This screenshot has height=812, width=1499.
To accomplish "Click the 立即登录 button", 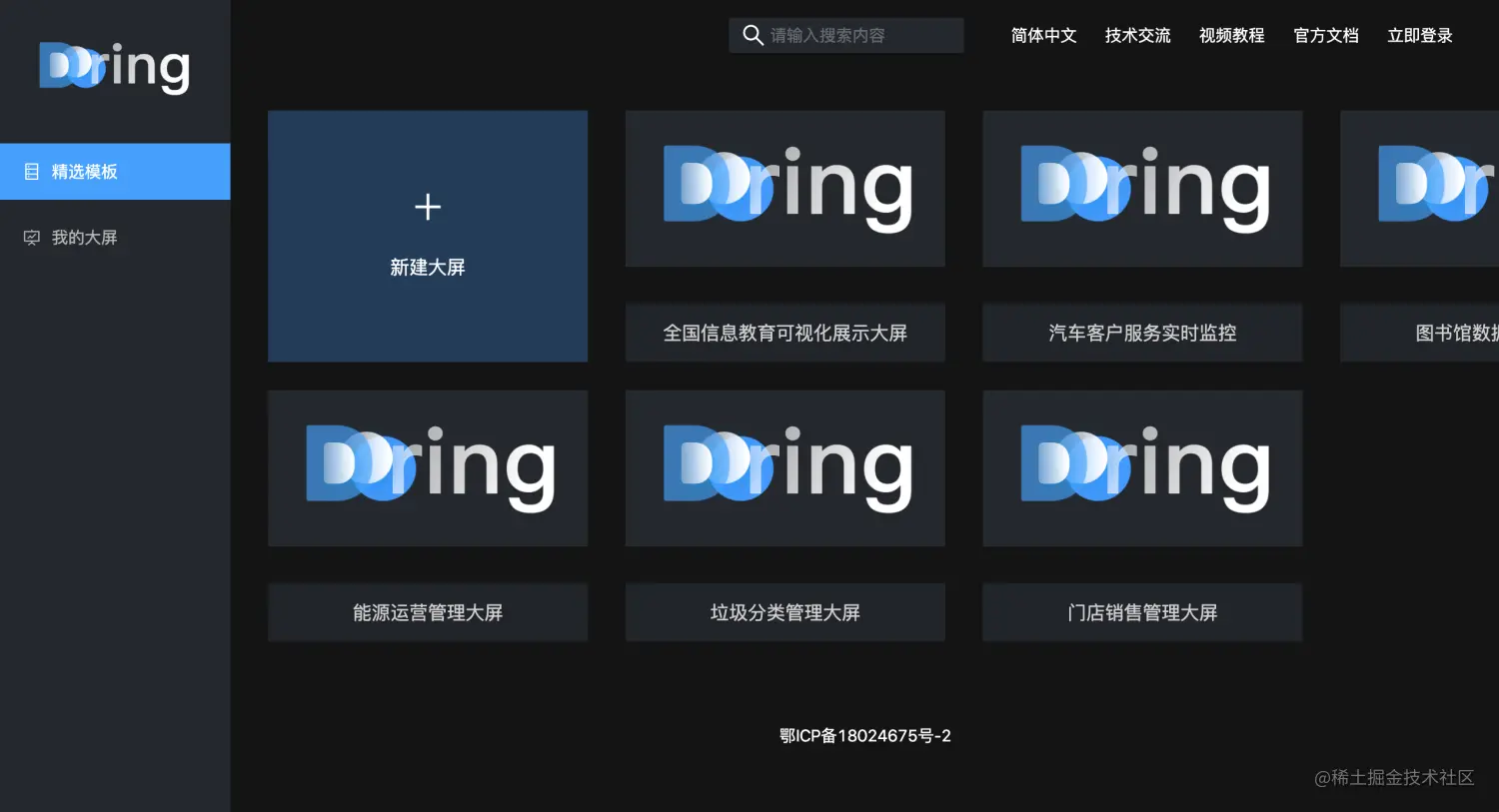I will pos(1419,35).
